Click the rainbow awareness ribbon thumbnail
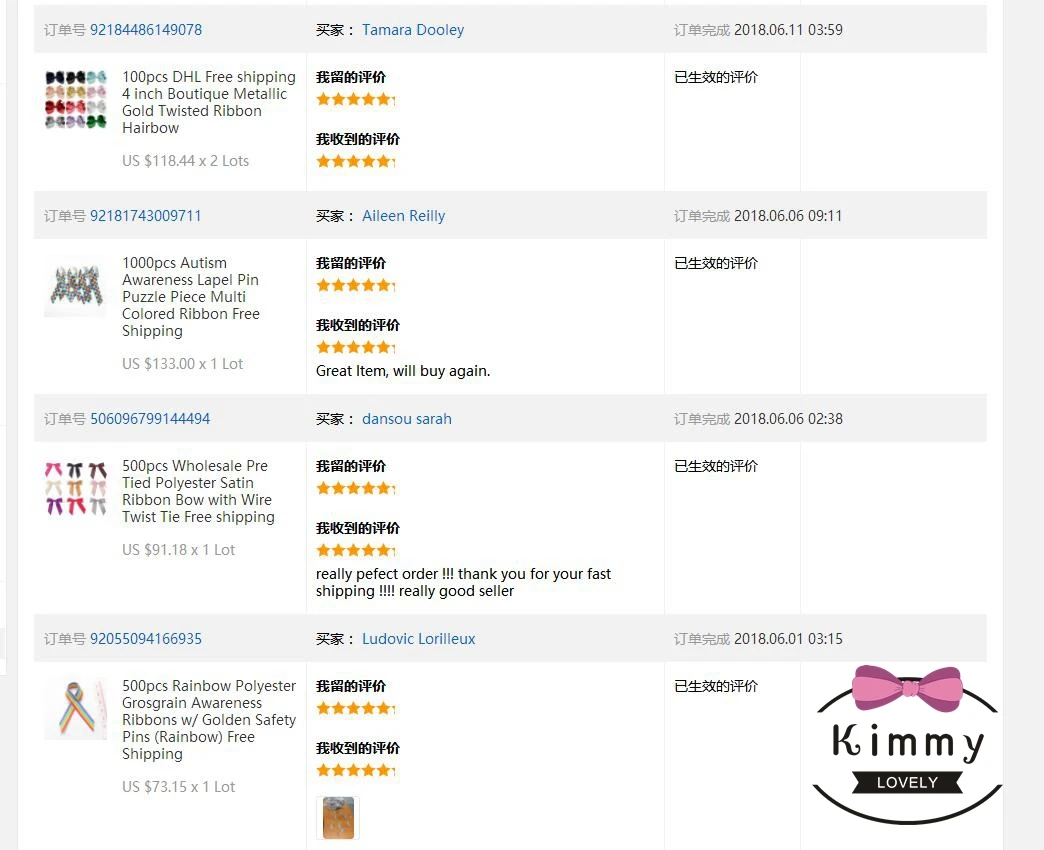Viewport: 1044px width, 850px height. [x=75, y=708]
